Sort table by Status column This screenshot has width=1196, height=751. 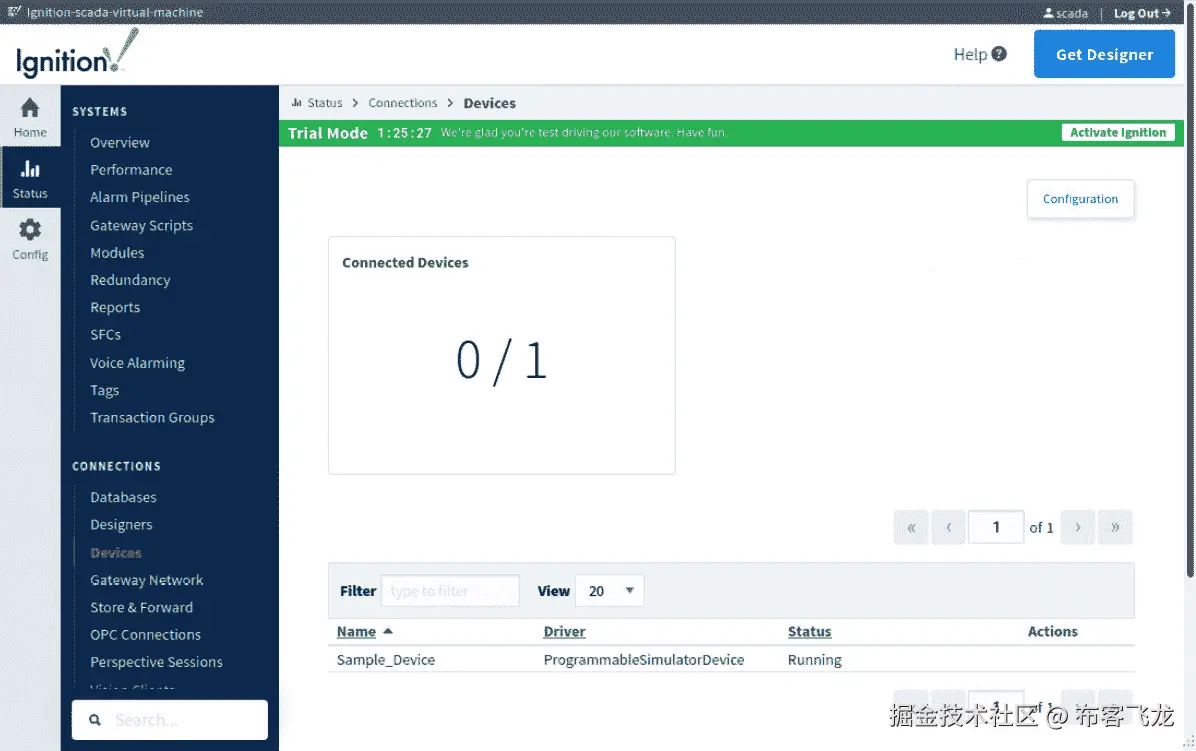coord(809,632)
